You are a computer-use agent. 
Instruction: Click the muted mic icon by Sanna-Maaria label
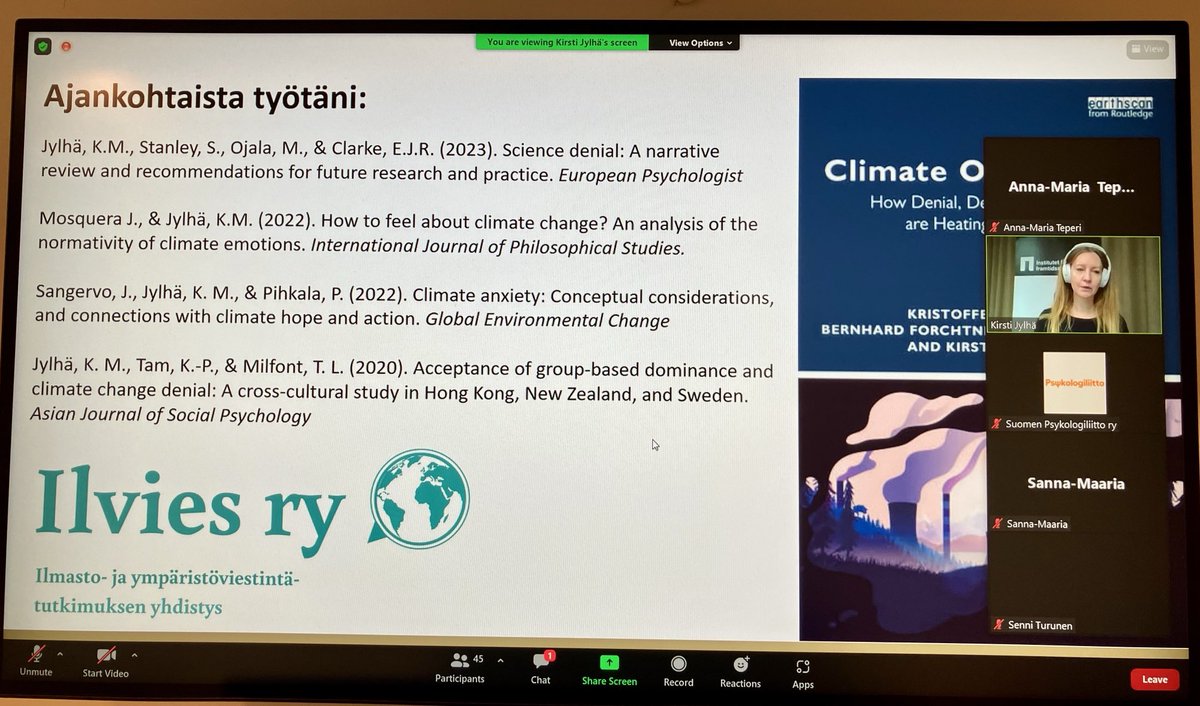[x=997, y=524]
